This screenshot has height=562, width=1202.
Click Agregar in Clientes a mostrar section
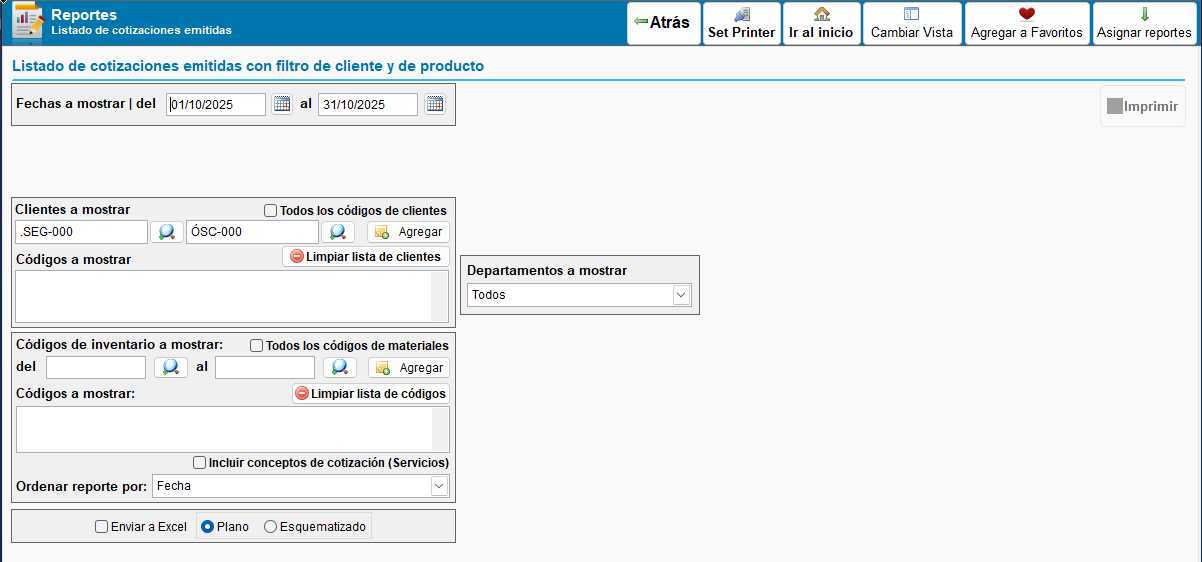pos(408,232)
